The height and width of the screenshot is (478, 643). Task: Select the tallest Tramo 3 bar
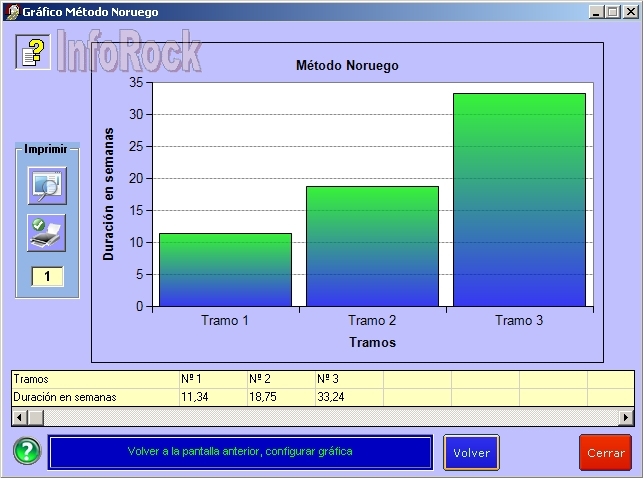coord(519,200)
